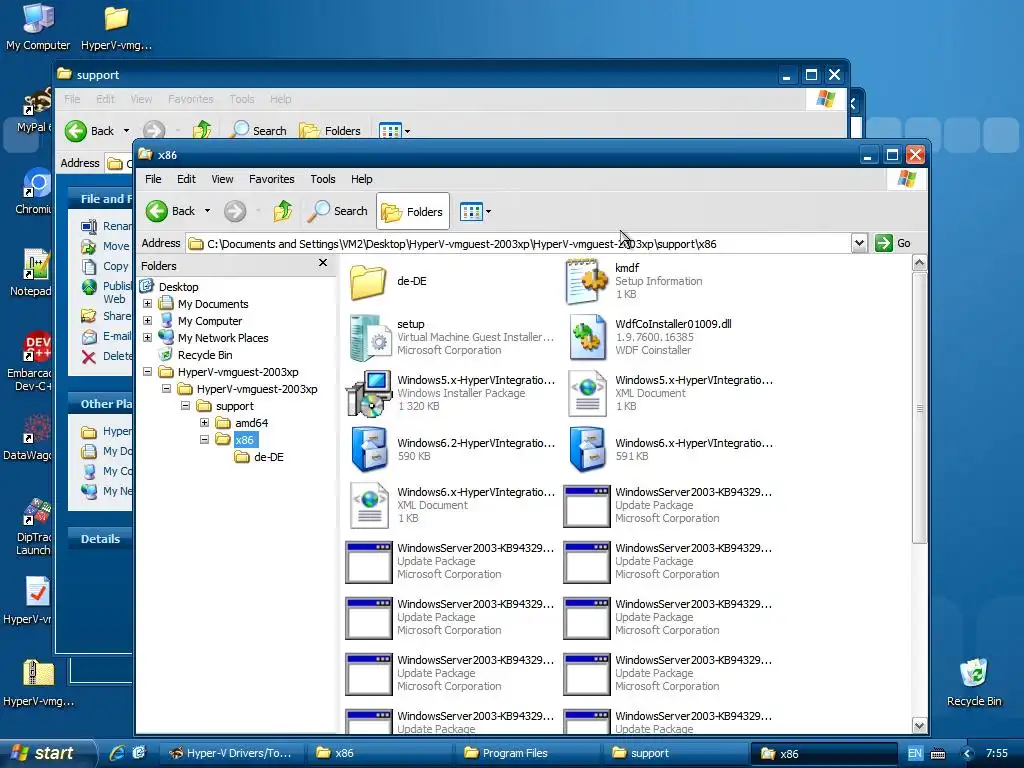Screen dimensions: 1024x768
Task: Click the Details panel header in support window
Action: click(x=100, y=539)
